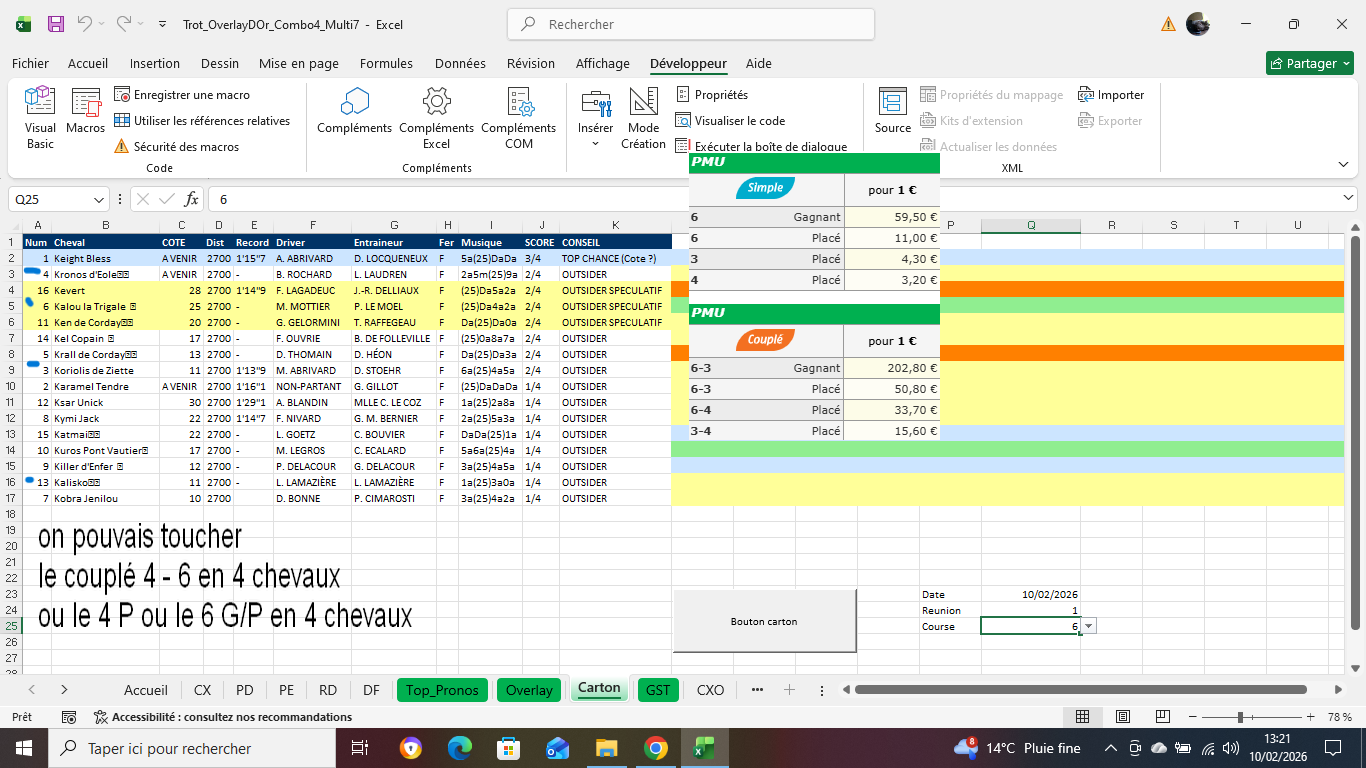This screenshot has width=1366, height=768.
Task: Click the Partager share button
Action: point(1309,63)
